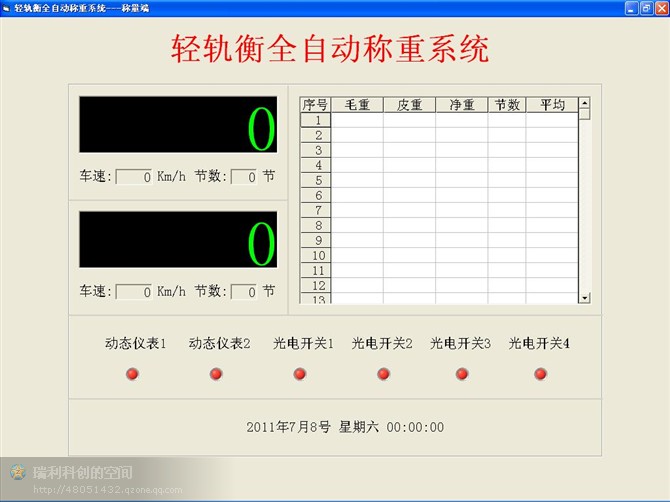Click the 动态仪表1 red indicator light
The image size is (670, 502).
[x=132, y=374]
